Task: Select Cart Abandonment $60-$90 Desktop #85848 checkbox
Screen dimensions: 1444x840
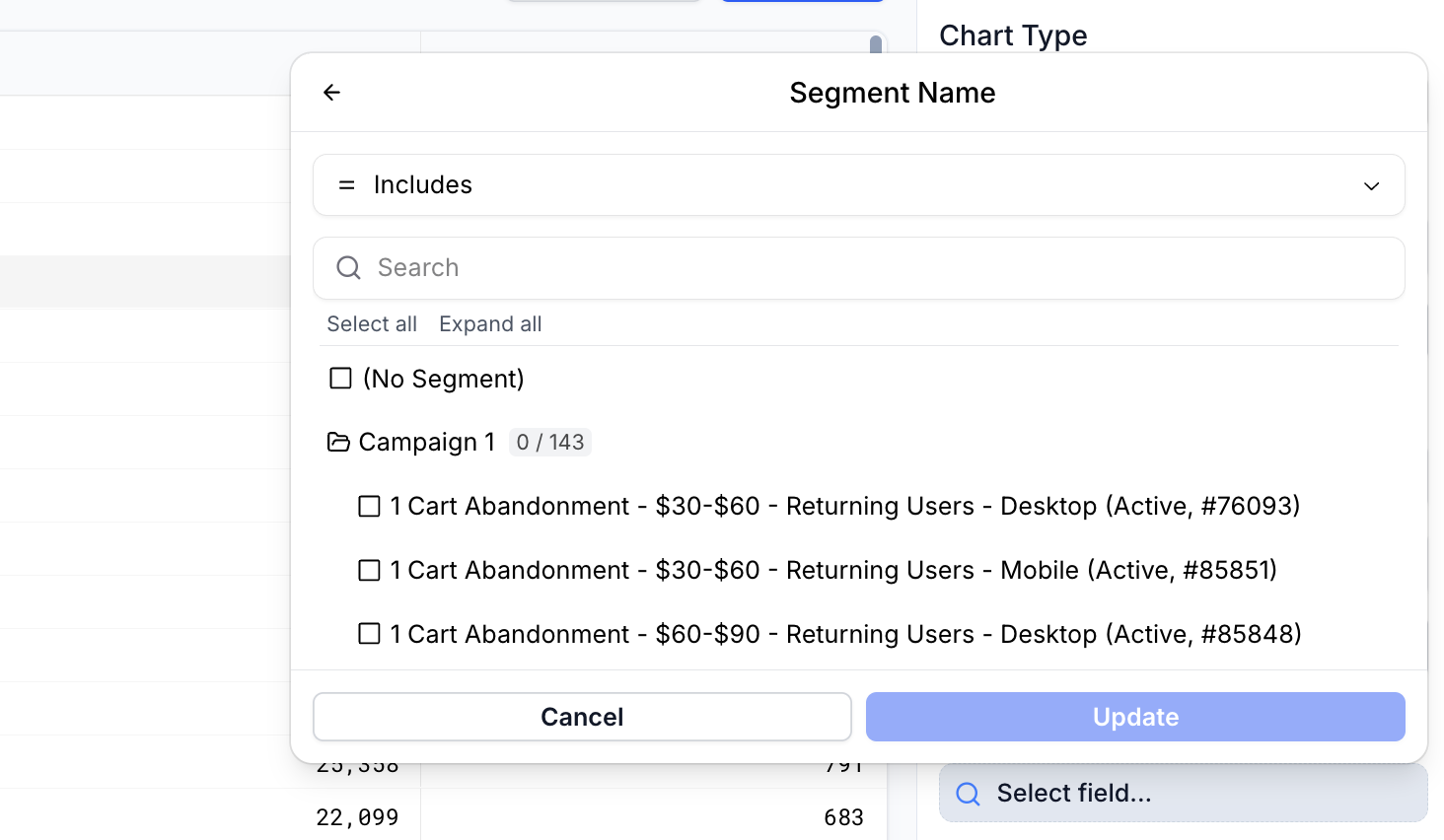Action: (369, 634)
